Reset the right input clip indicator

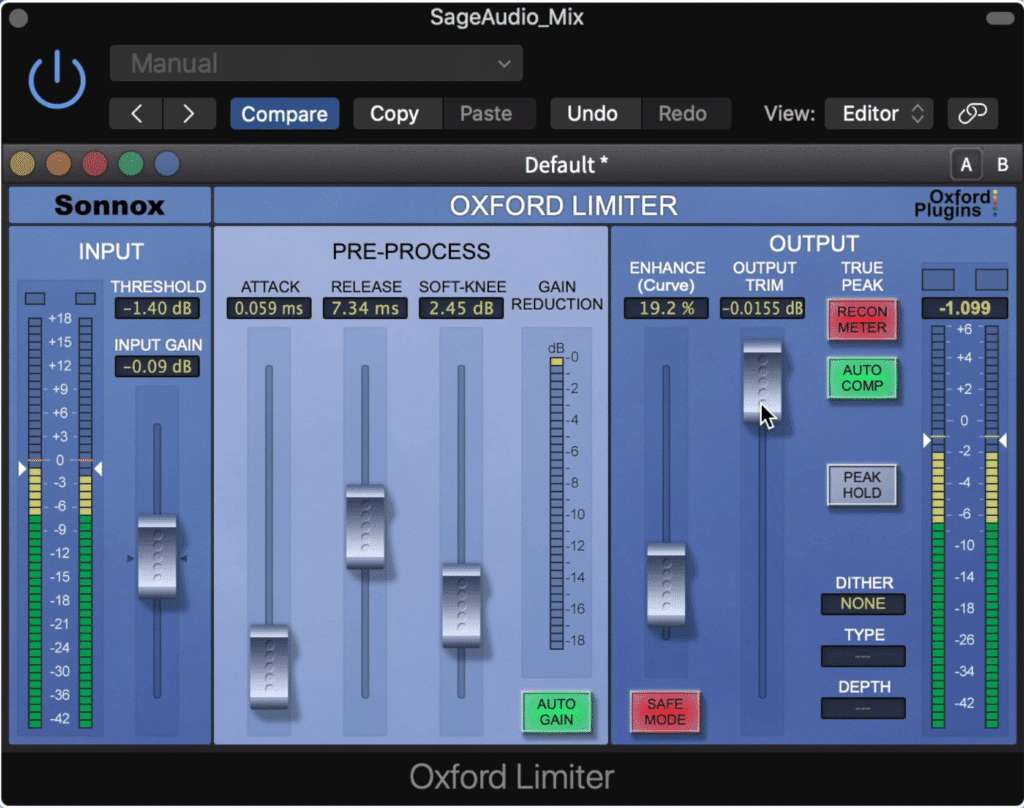85,299
